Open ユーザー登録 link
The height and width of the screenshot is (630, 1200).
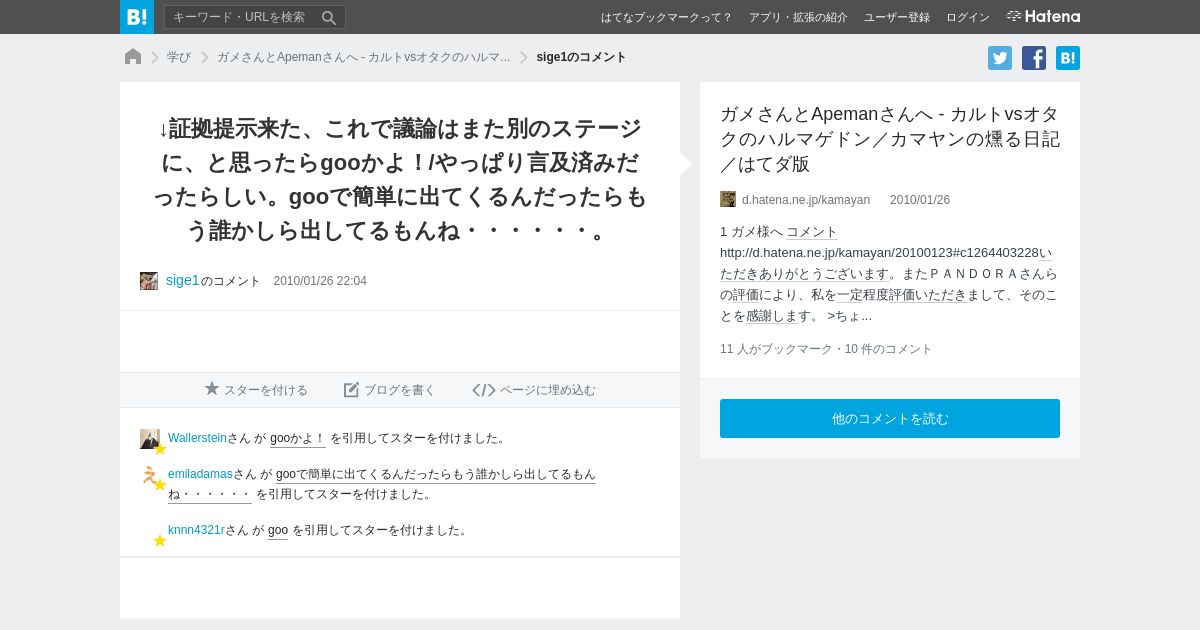coord(897,17)
